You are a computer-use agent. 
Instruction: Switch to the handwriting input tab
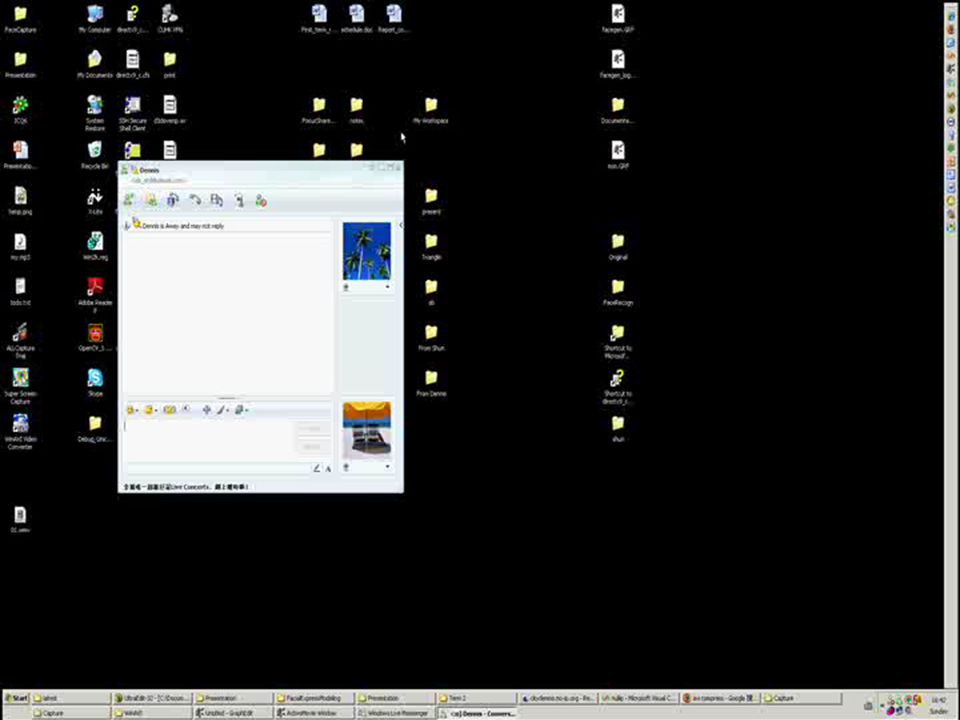(x=317, y=468)
